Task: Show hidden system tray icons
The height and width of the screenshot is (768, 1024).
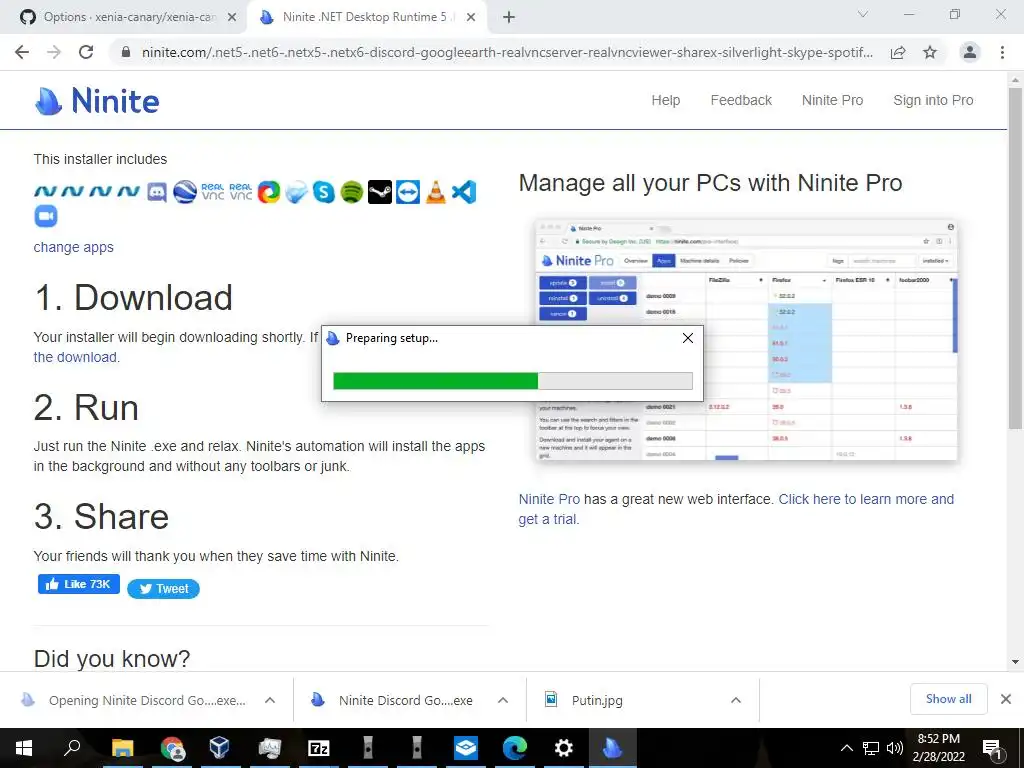Action: pos(846,748)
